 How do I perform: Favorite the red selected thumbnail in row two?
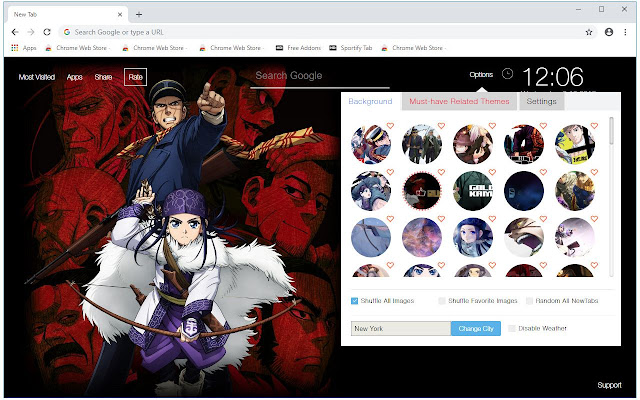pyautogui.click(x=441, y=172)
